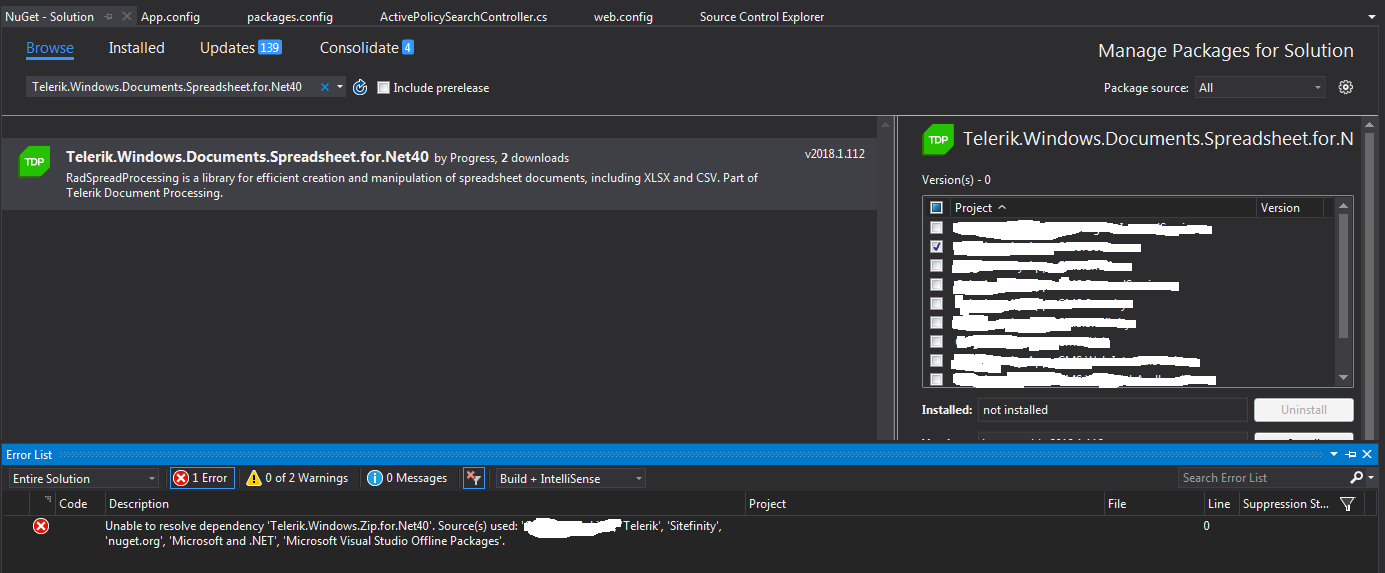Open the Package source dropdown

pos(1260,88)
